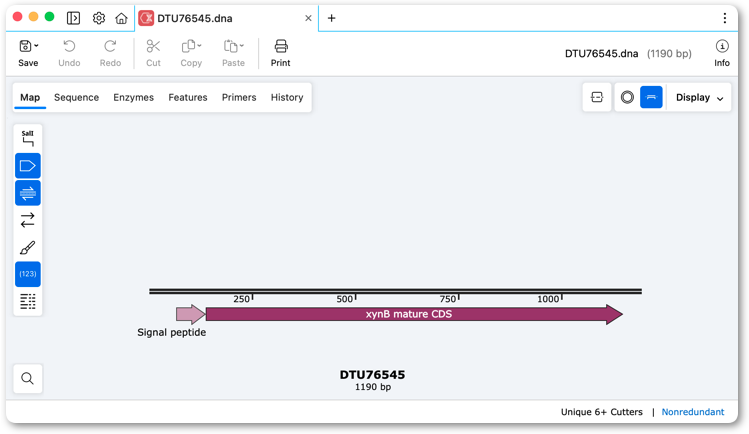
Task: Click the 250 ruler position marker
Action: 241,299
